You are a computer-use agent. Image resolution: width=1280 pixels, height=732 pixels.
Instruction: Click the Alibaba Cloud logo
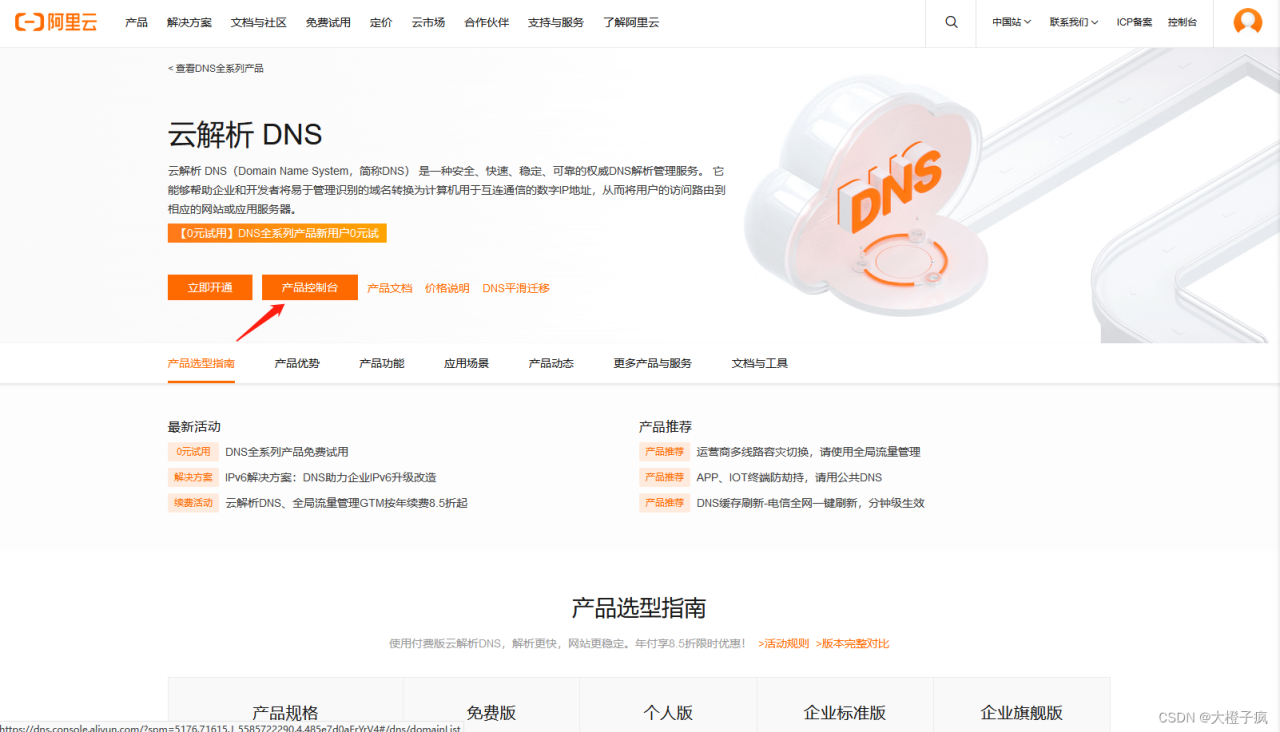[x=56, y=22]
